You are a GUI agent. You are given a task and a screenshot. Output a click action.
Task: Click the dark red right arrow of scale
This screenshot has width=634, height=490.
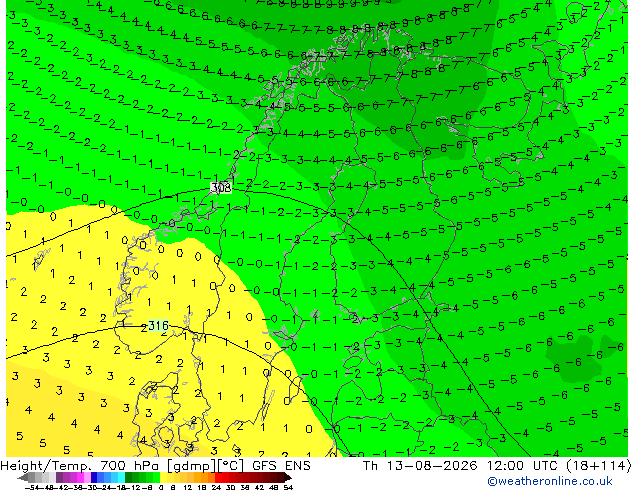[x=287, y=477]
